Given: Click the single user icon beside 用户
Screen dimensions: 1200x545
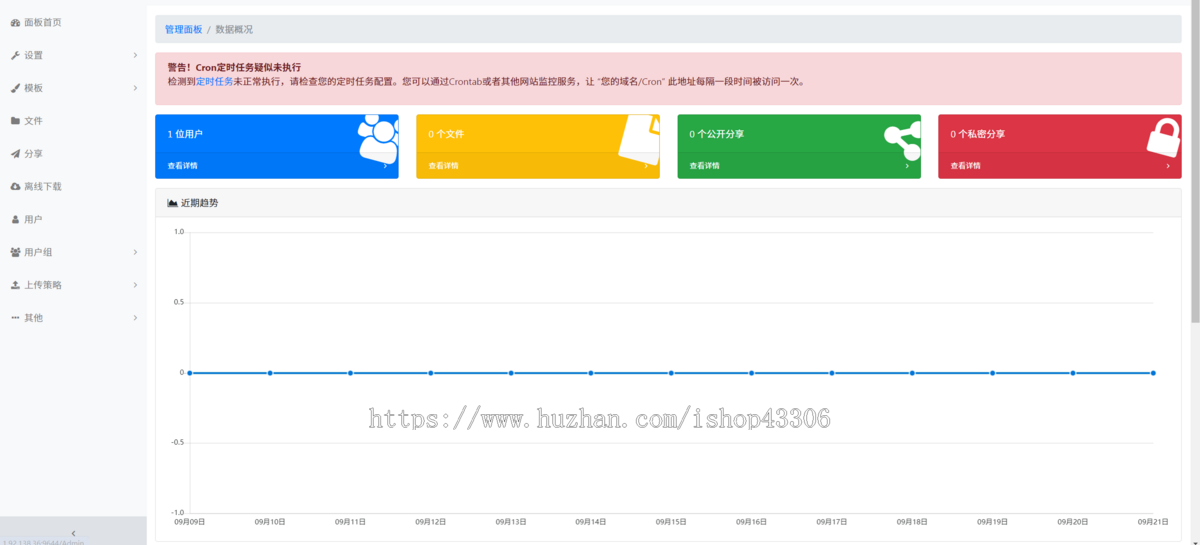Looking at the screenshot, I should (x=15, y=219).
